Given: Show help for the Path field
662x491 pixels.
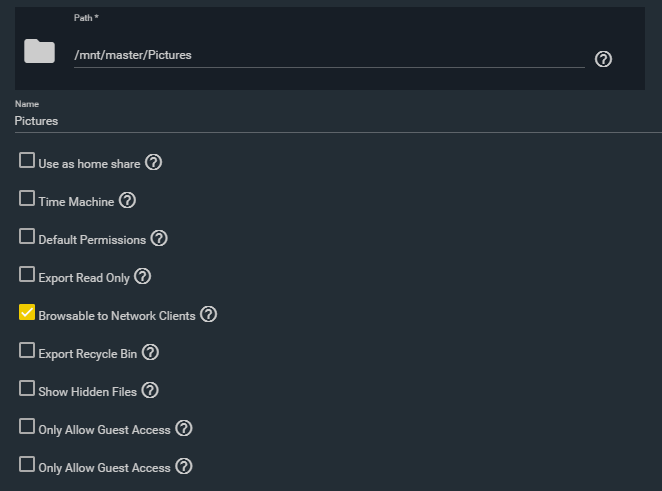Looking at the screenshot, I should click(603, 59).
